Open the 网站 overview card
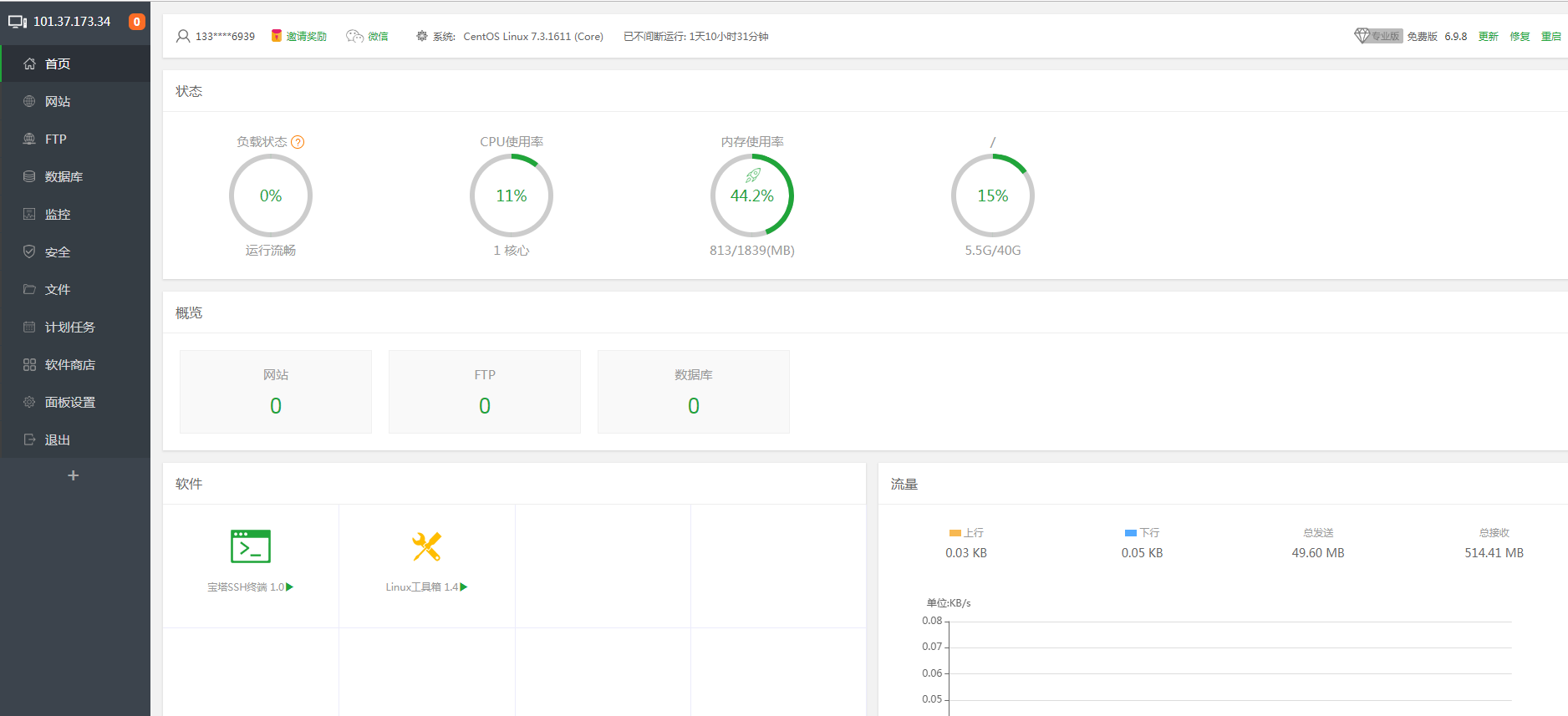 tap(276, 392)
